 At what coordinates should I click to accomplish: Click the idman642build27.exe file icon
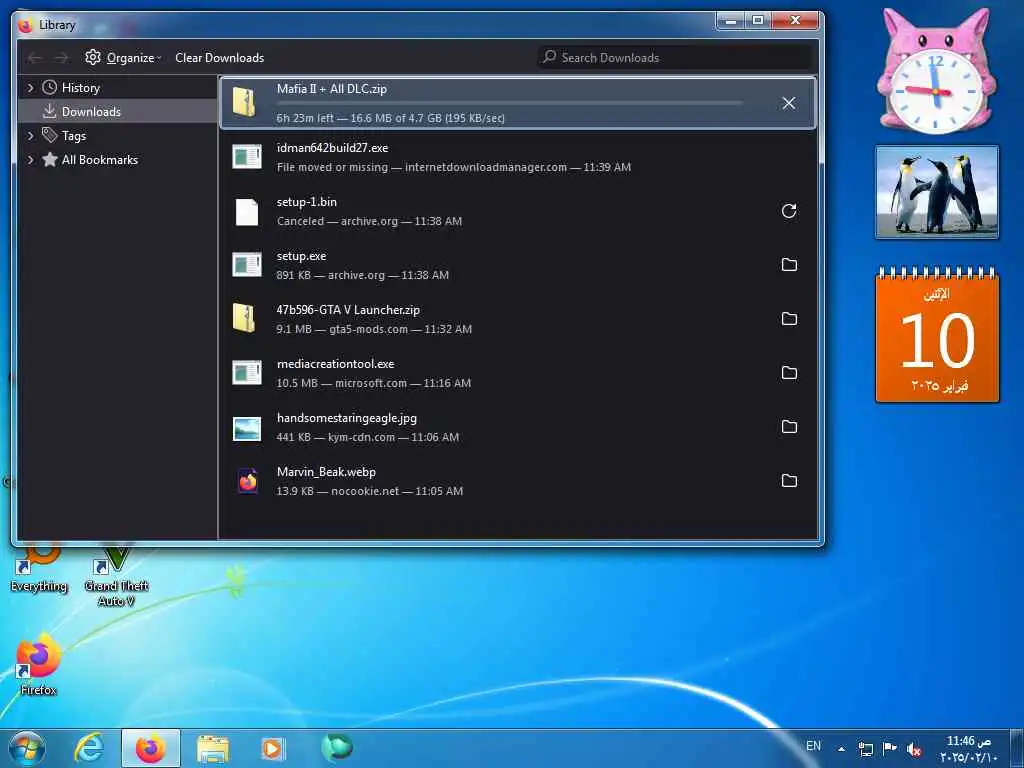[247, 157]
